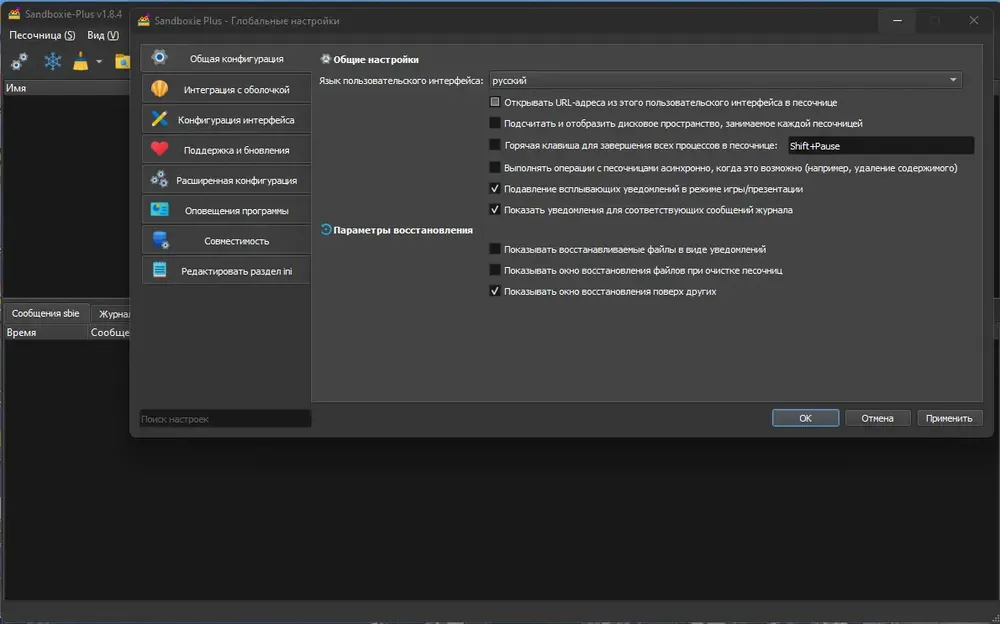Click the red heart support icon
1000x624 pixels.
[x=159, y=149]
